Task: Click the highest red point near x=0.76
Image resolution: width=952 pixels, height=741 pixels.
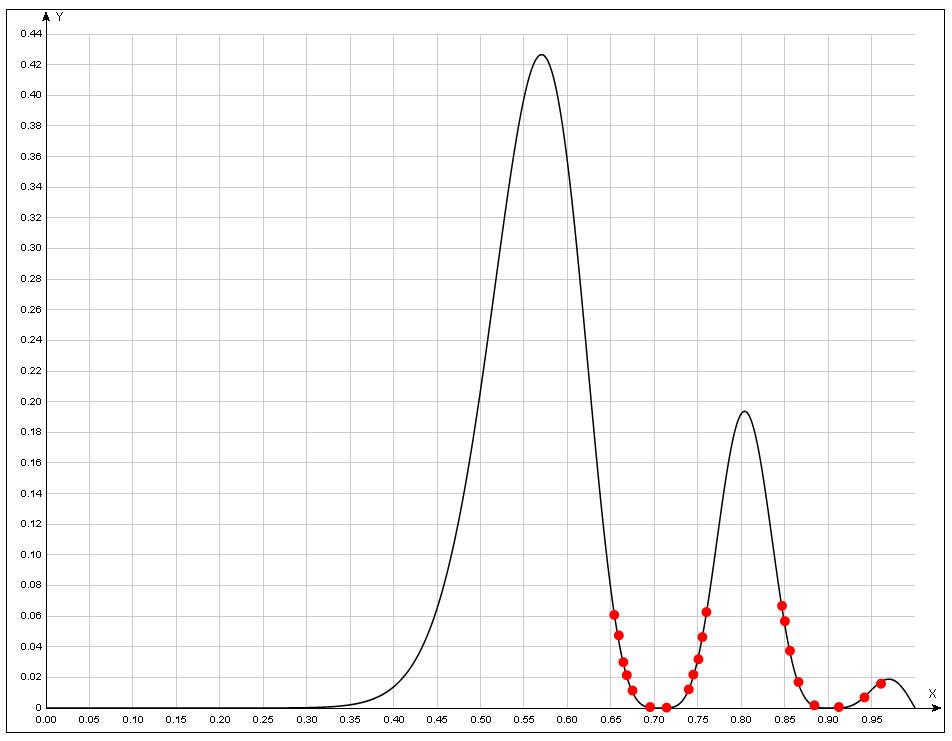Action: click(x=706, y=612)
